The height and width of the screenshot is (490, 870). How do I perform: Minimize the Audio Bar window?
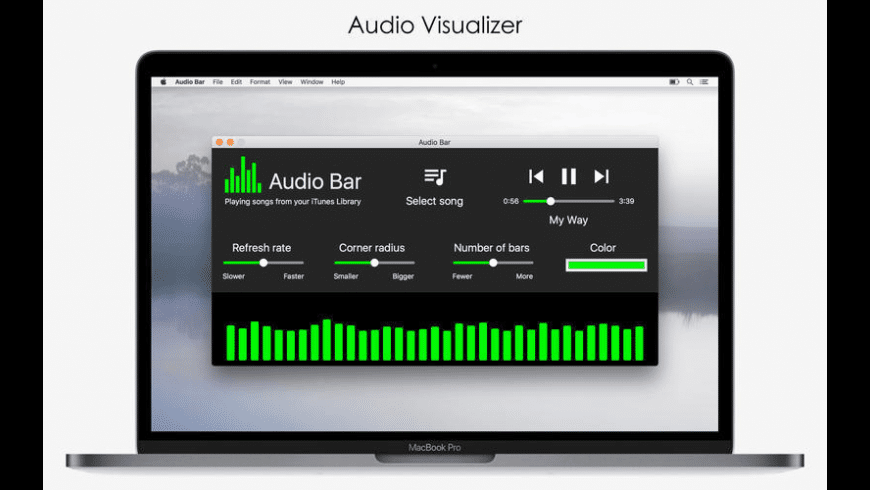[x=230, y=143]
